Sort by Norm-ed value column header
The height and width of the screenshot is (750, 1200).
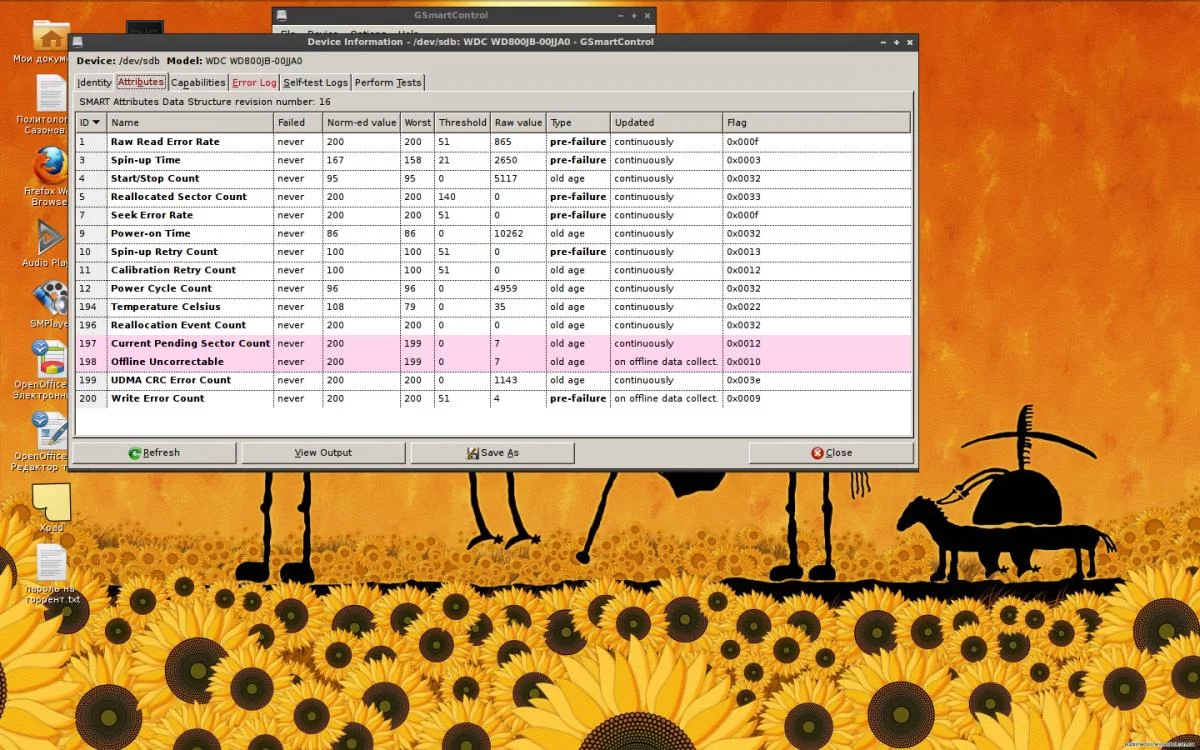(x=361, y=123)
